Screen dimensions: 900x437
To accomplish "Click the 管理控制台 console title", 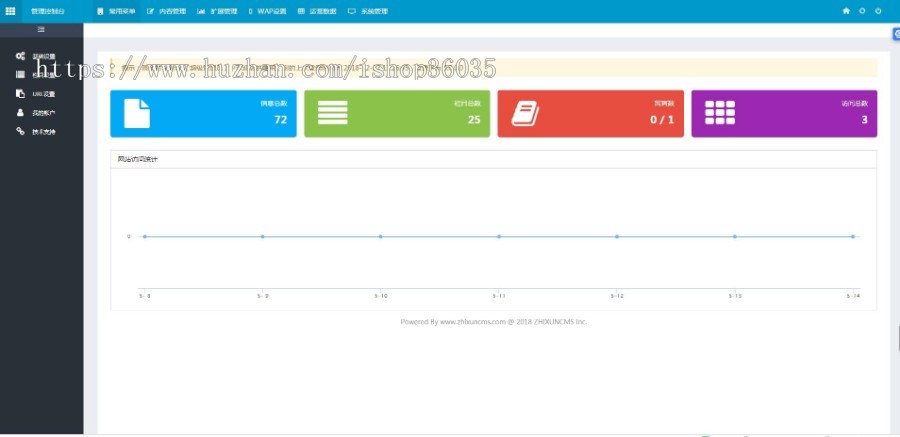I will [48, 11].
